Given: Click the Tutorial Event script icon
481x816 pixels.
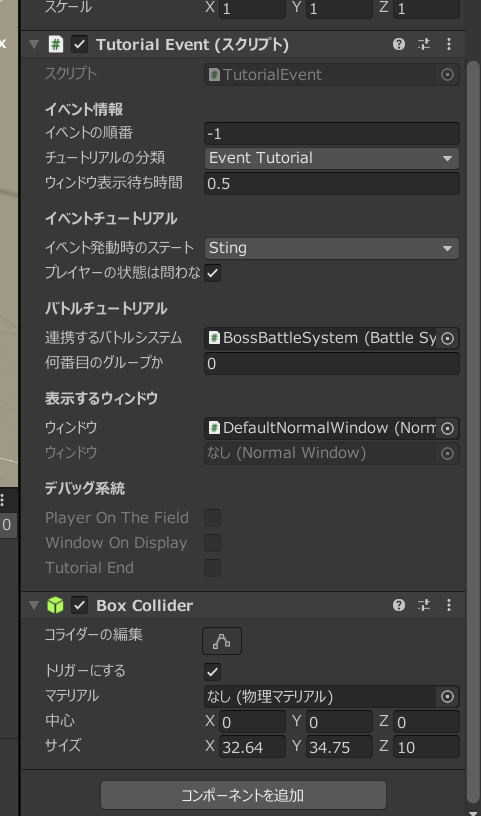Looking at the screenshot, I should click(55, 45).
